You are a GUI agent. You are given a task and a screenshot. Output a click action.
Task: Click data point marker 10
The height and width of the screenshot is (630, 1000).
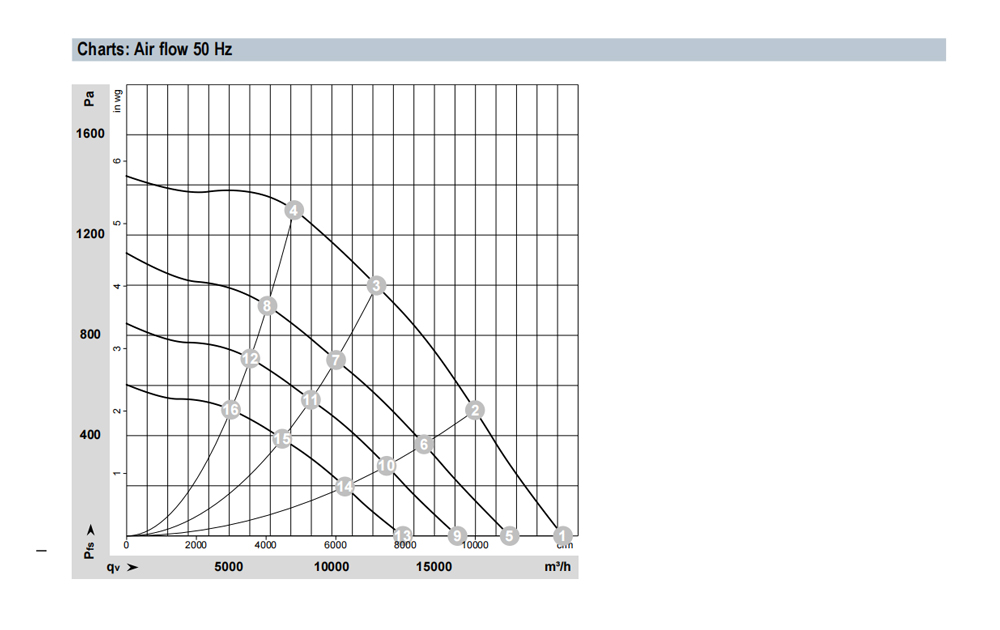click(x=386, y=466)
